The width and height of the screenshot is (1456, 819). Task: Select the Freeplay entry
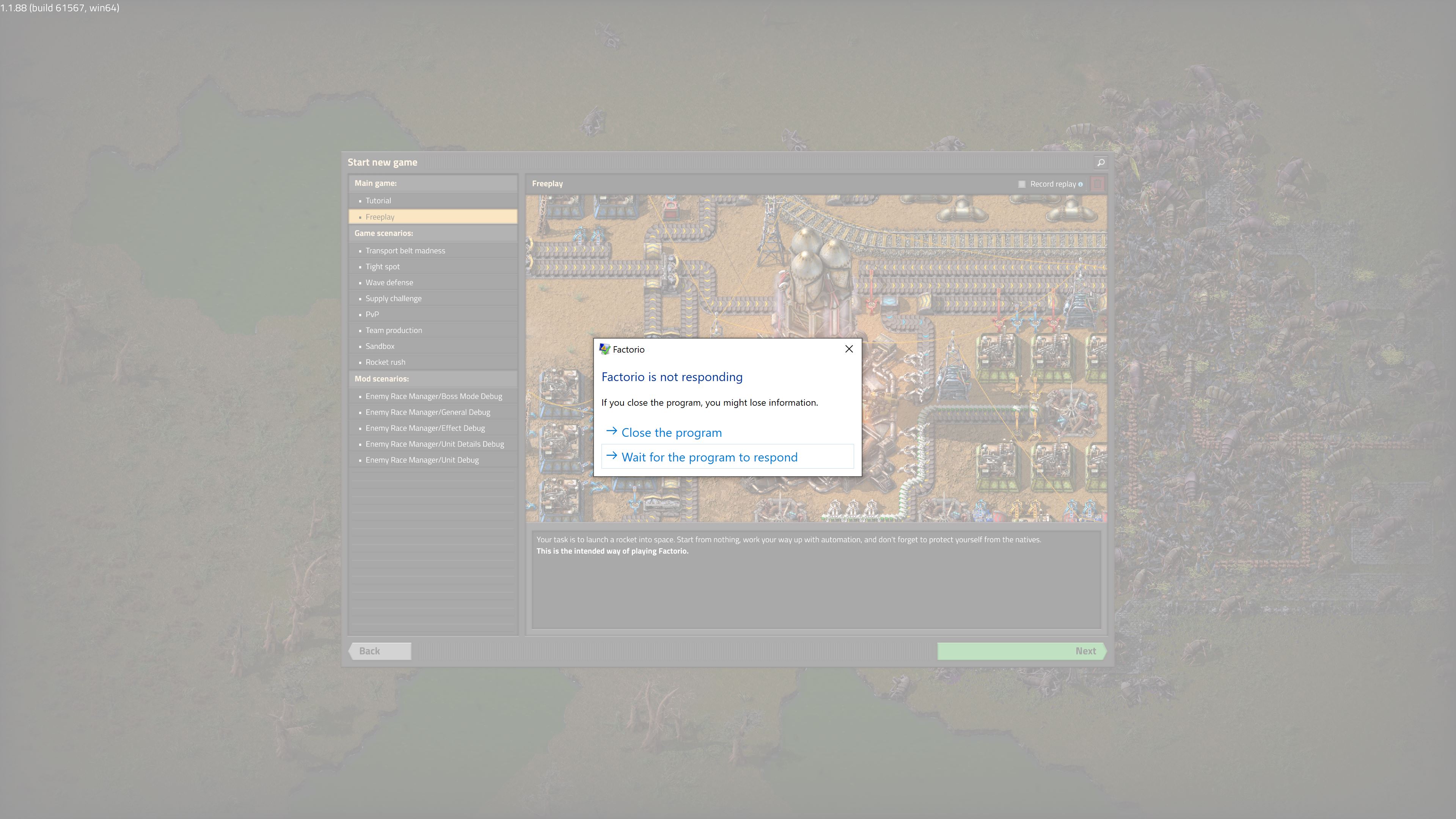click(x=433, y=217)
